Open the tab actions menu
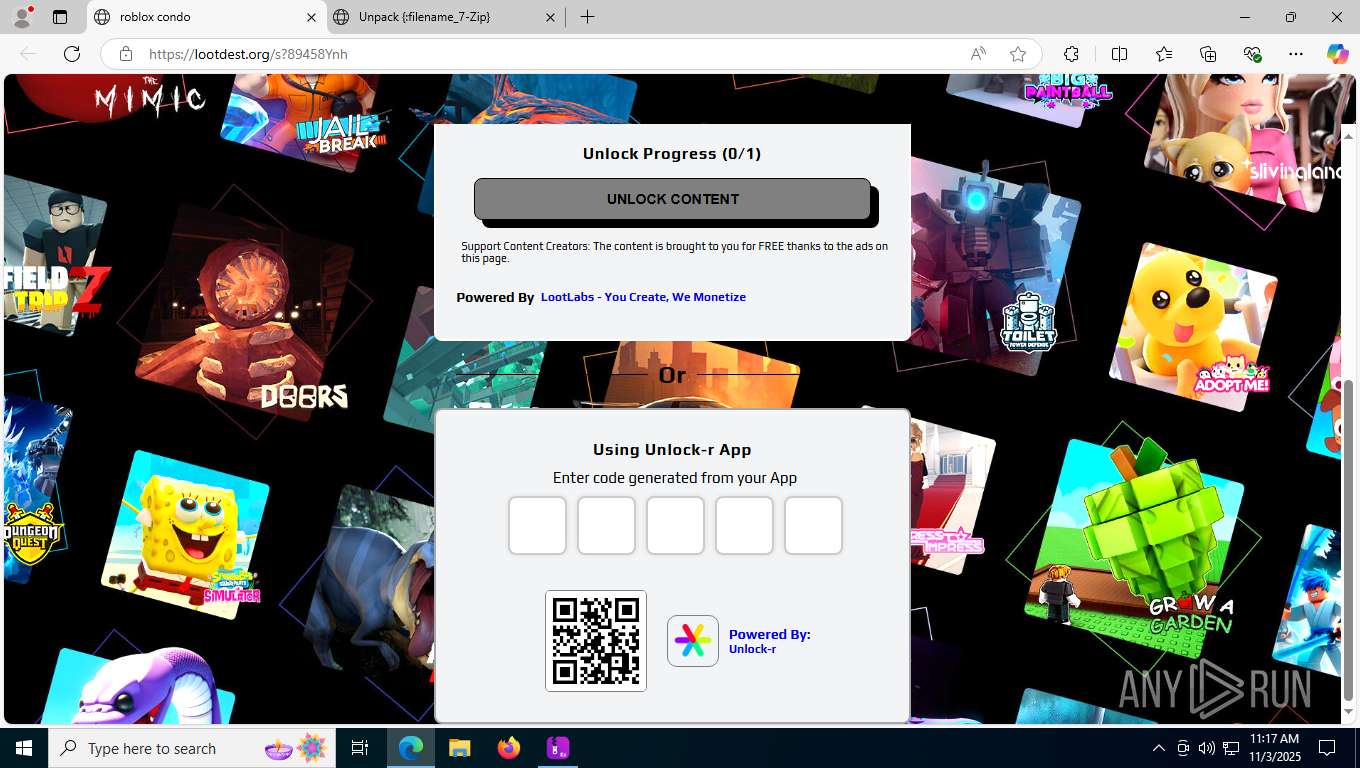 [60, 17]
